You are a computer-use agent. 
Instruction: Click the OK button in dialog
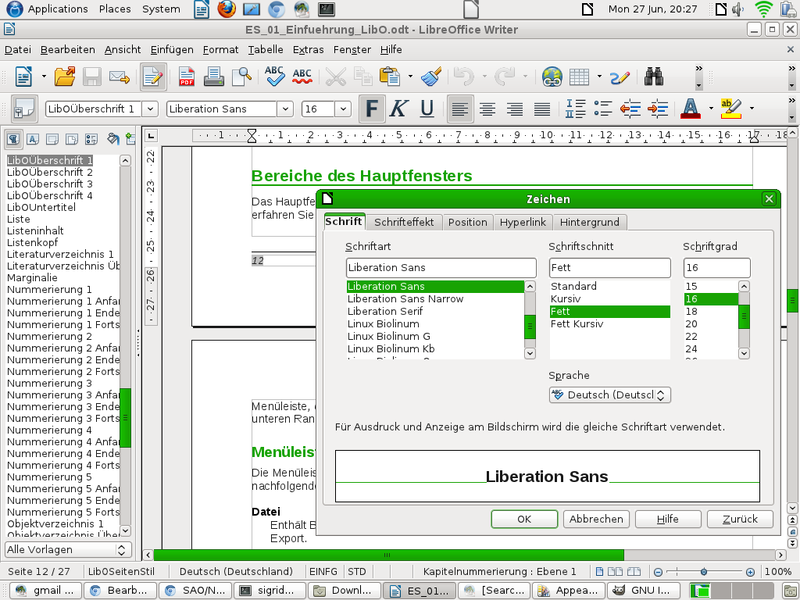524,519
